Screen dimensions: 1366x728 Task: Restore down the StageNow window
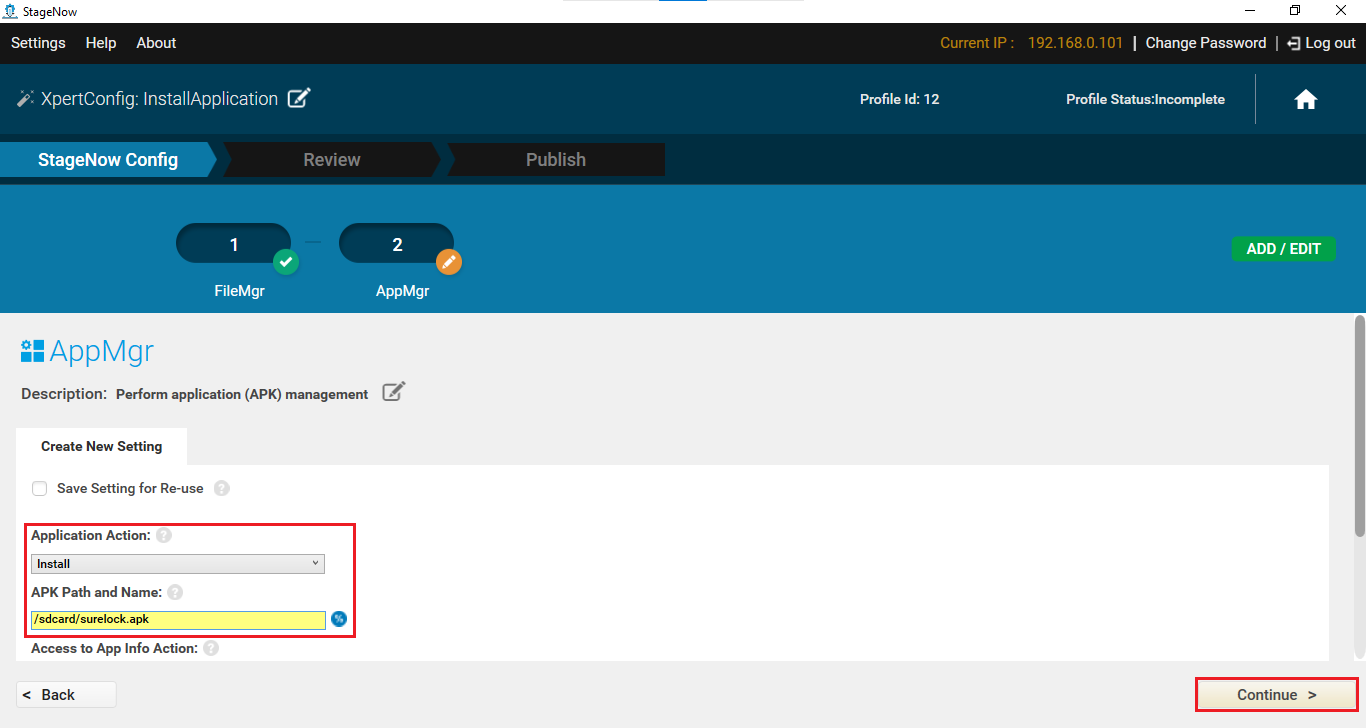(1295, 11)
